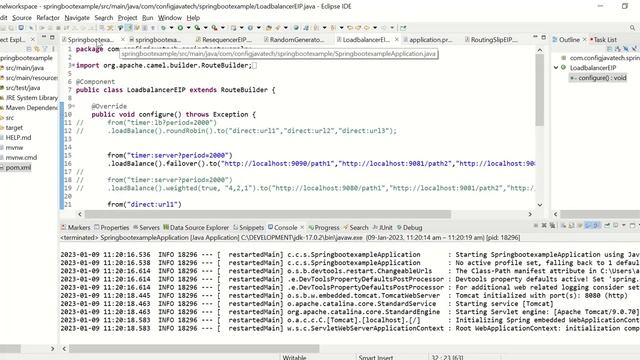Toggle Word Wrap in Console toolbar
640x360 pixels.
580,225
